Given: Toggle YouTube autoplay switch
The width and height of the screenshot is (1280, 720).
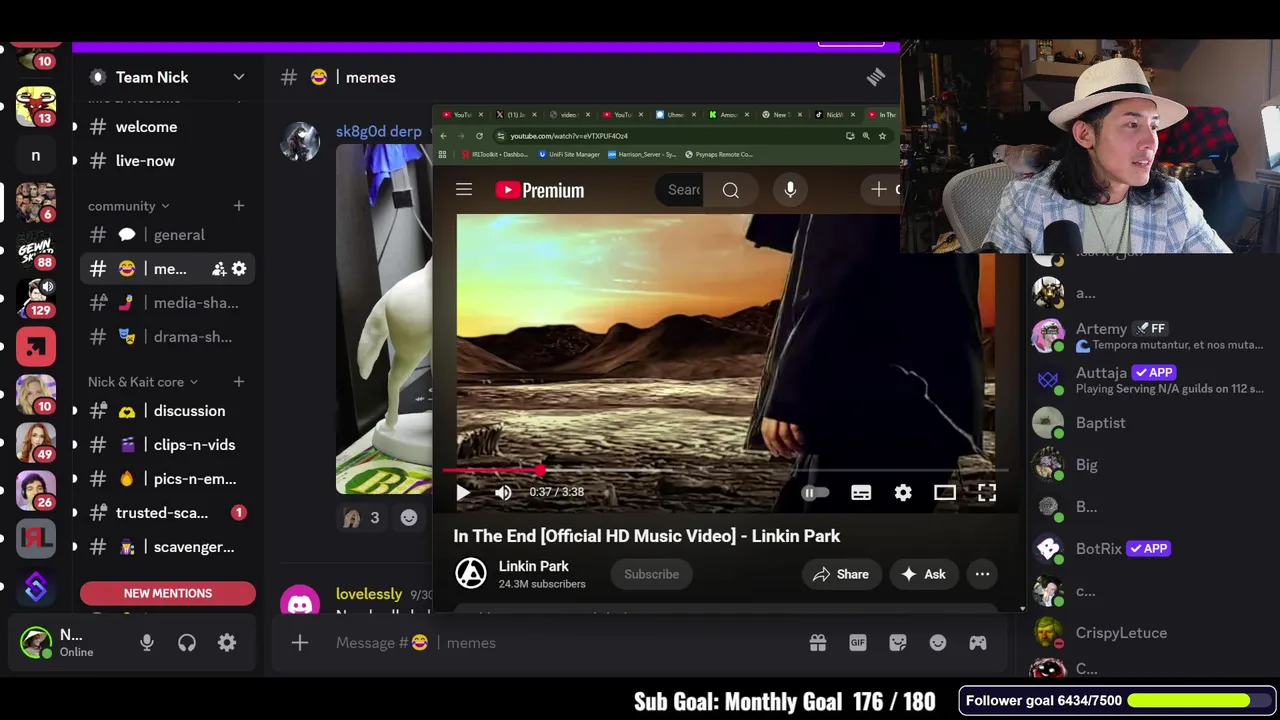Looking at the screenshot, I should 815,492.
